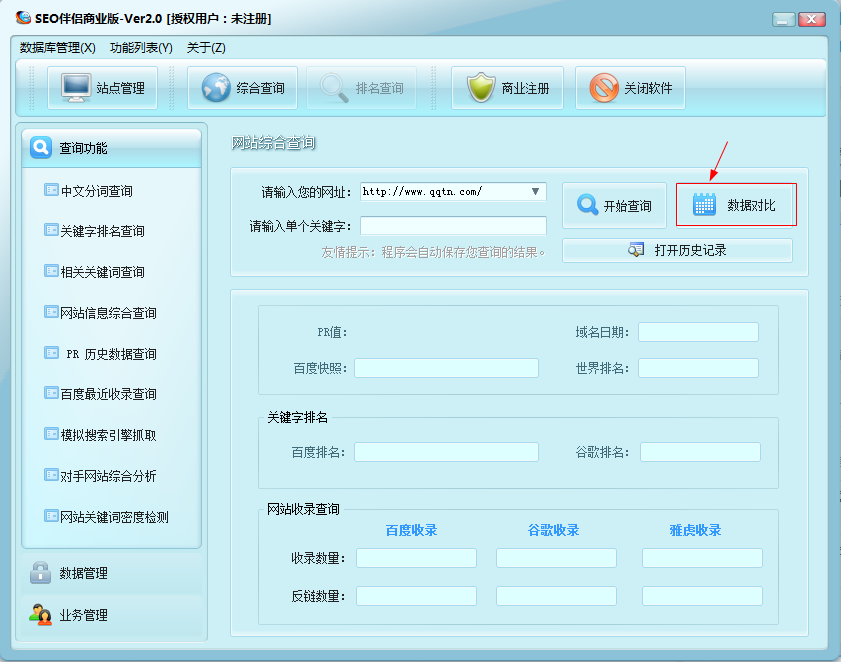
Task: Click icon beside 网站关键词密度检测
Action: point(51,516)
